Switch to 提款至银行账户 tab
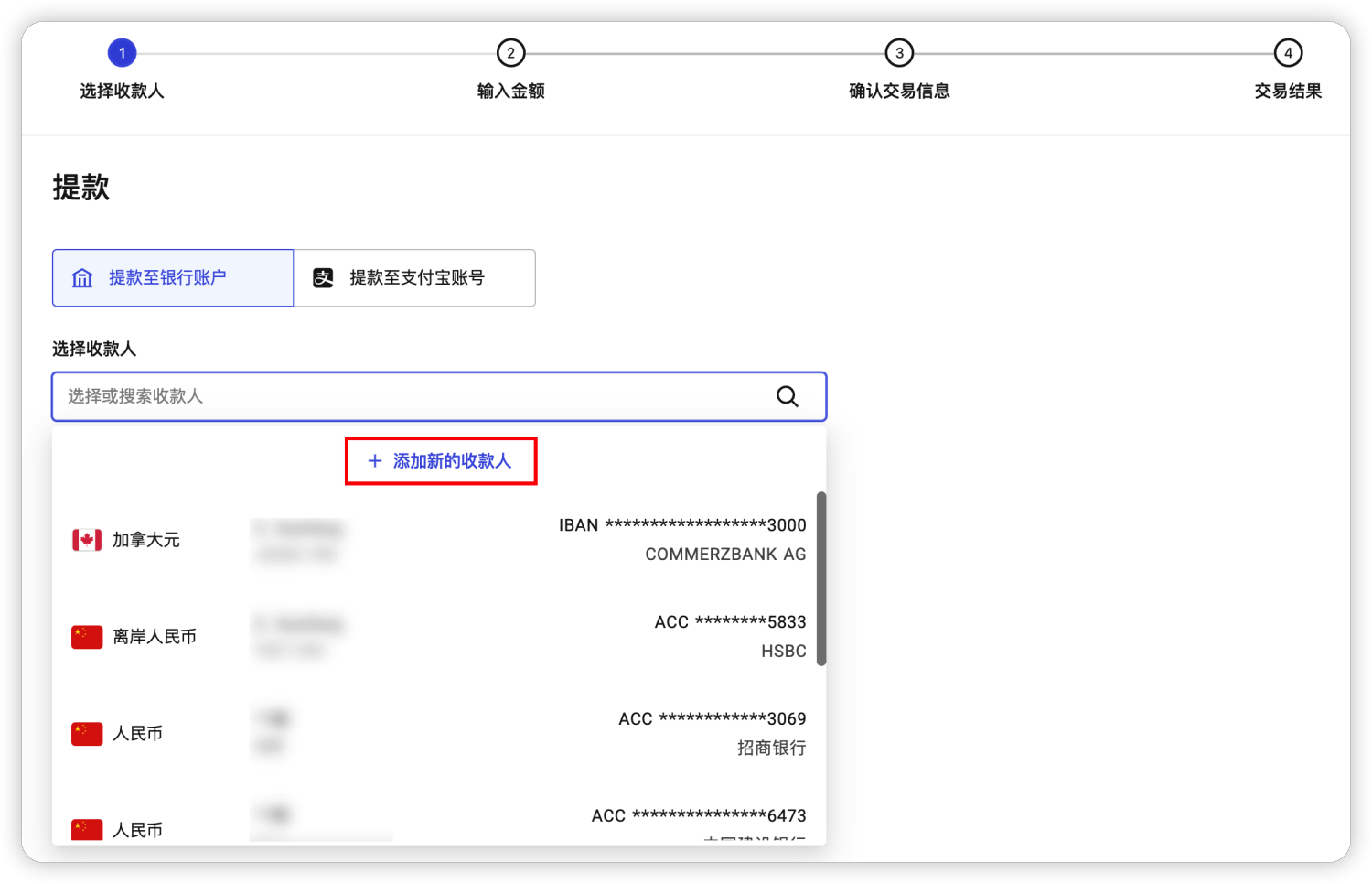1372x884 pixels. tap(173, 278)
